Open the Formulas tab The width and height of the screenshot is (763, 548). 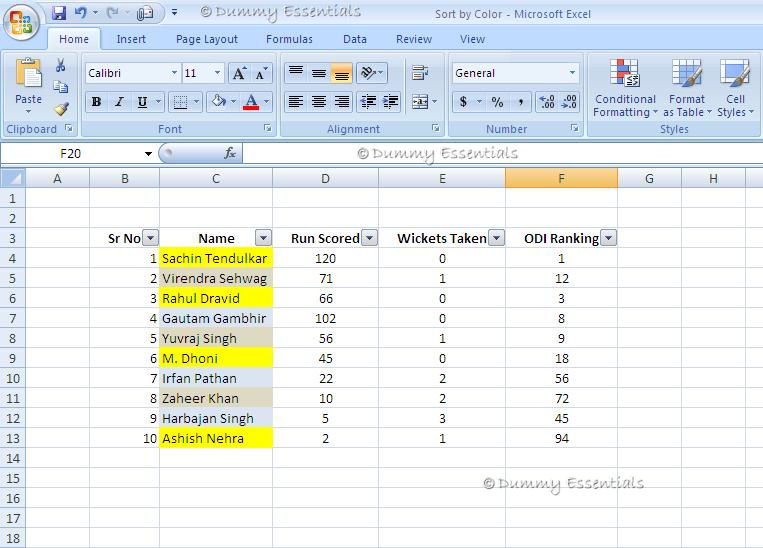click(x=289, y=39)
